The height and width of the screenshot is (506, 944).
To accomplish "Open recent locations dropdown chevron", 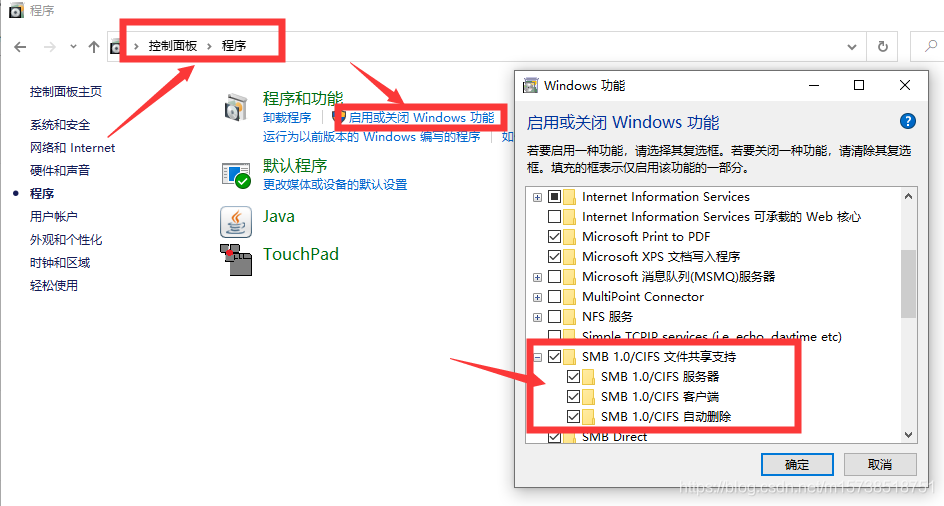I will (73, 46).
